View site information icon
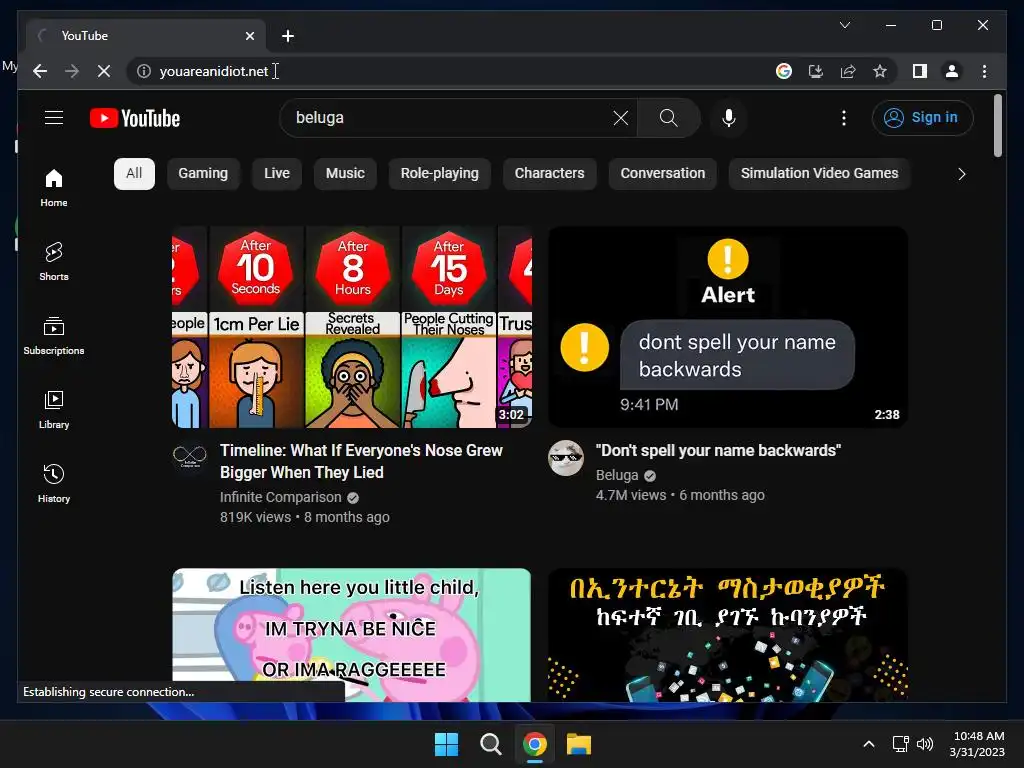Screen dimensions: 1024x768 pos(144,71)
